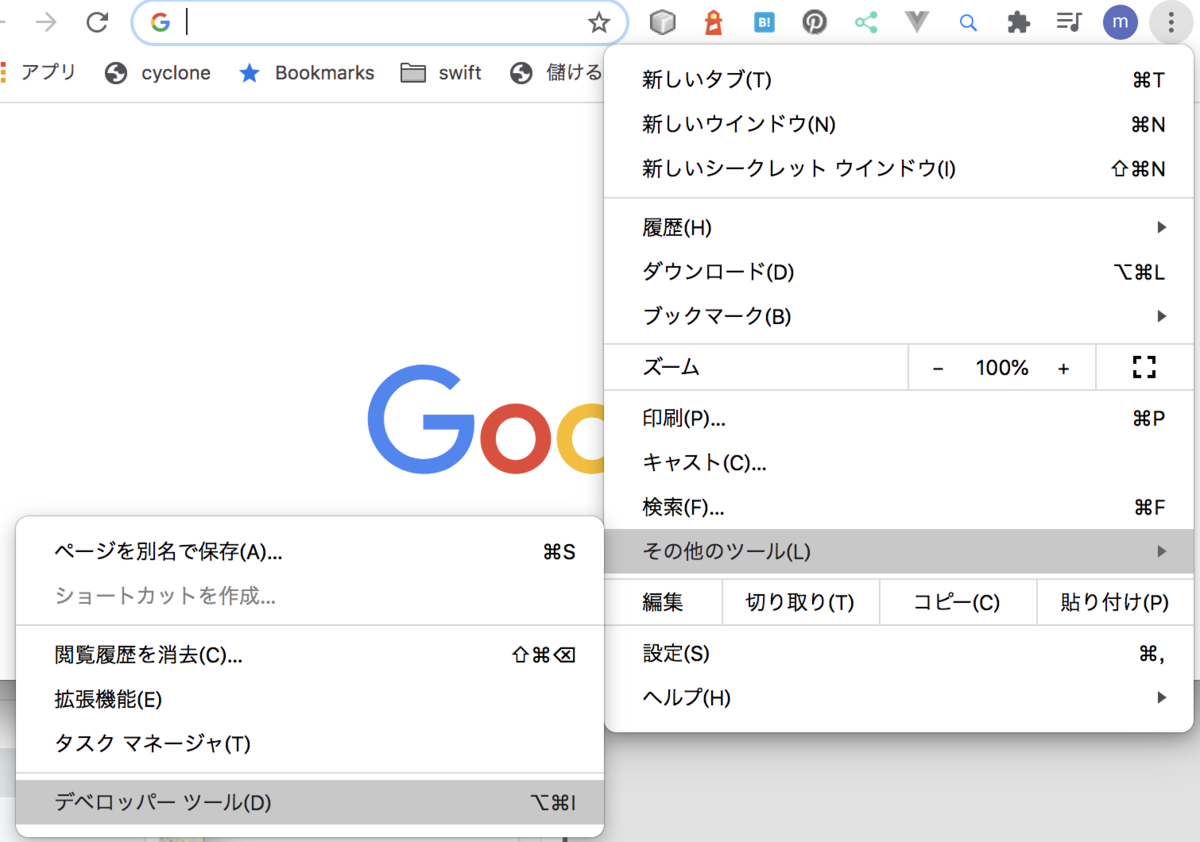This screenshot has width=1200, height=842.
Task: Enter fullscreen using the zoom row icon
Action: [1144, 367]
